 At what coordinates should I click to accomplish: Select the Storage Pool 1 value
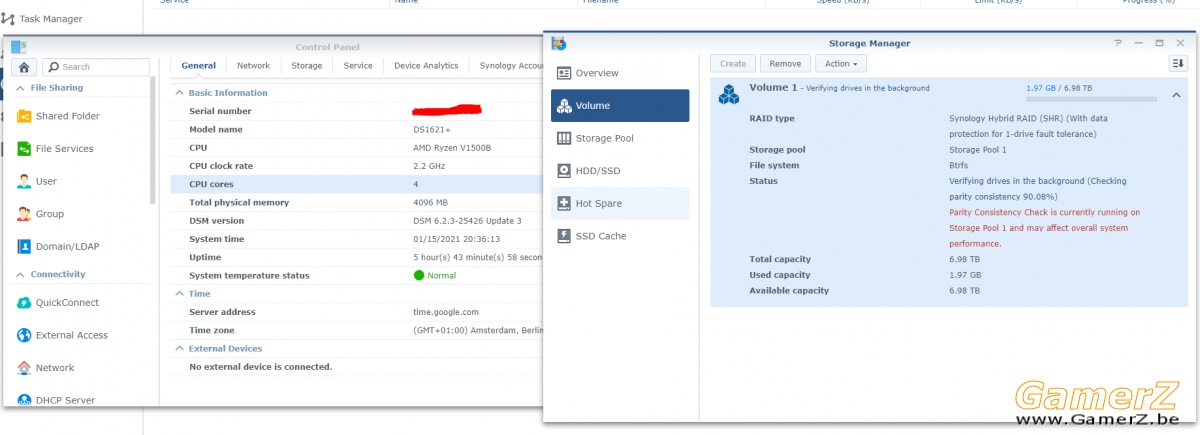978,150
